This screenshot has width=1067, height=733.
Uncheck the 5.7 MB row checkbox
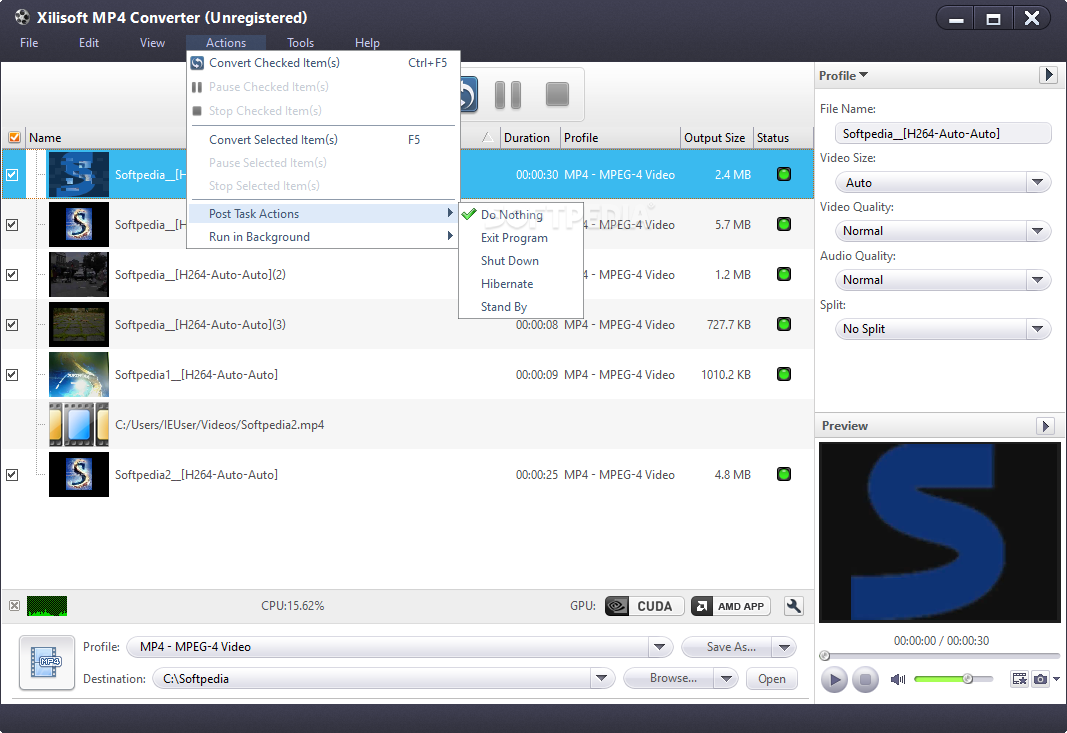point(12,225)
